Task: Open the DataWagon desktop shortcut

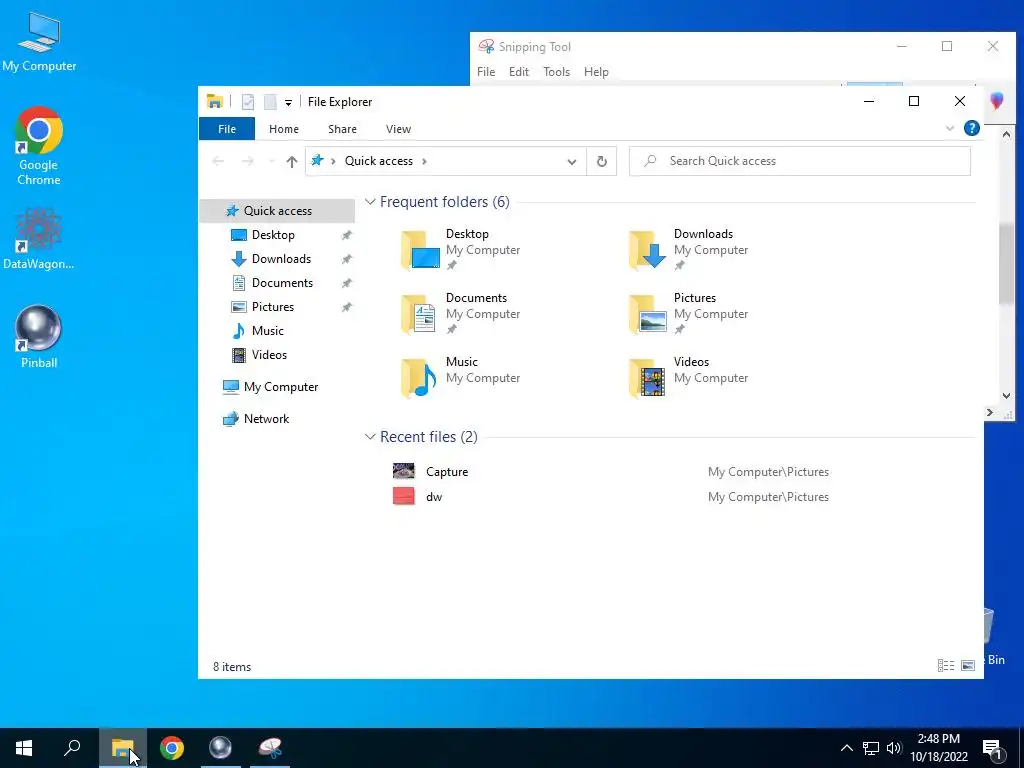Action: [x=39, y=238]
